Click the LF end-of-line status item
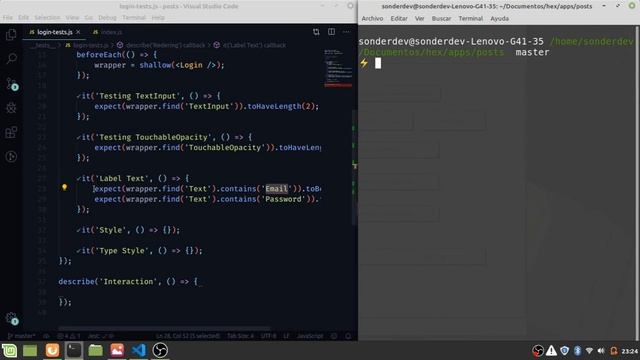This screenshot has width=640, height=360. 286,336
